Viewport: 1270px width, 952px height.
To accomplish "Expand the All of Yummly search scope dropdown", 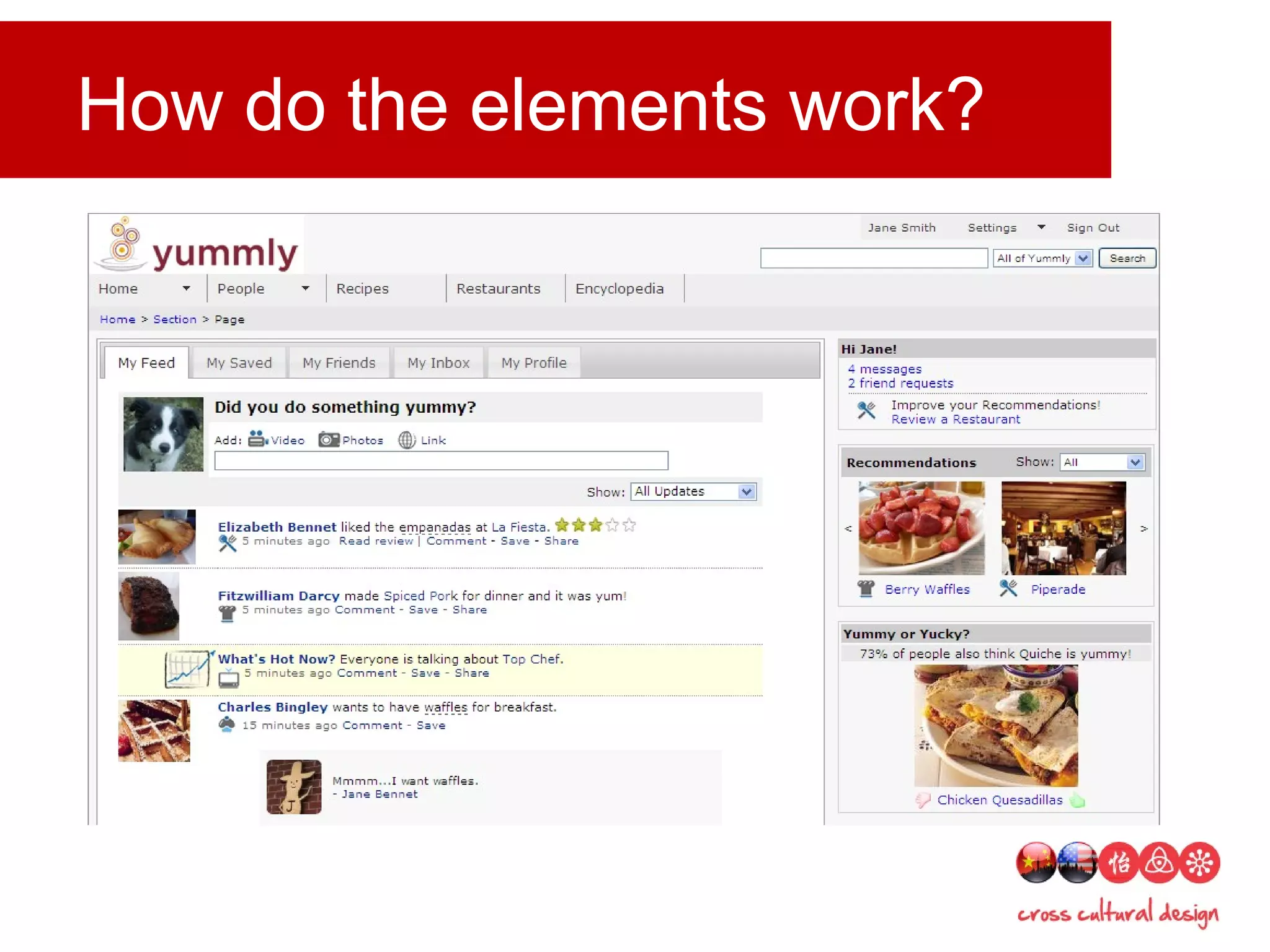I will coord(1083,258).
